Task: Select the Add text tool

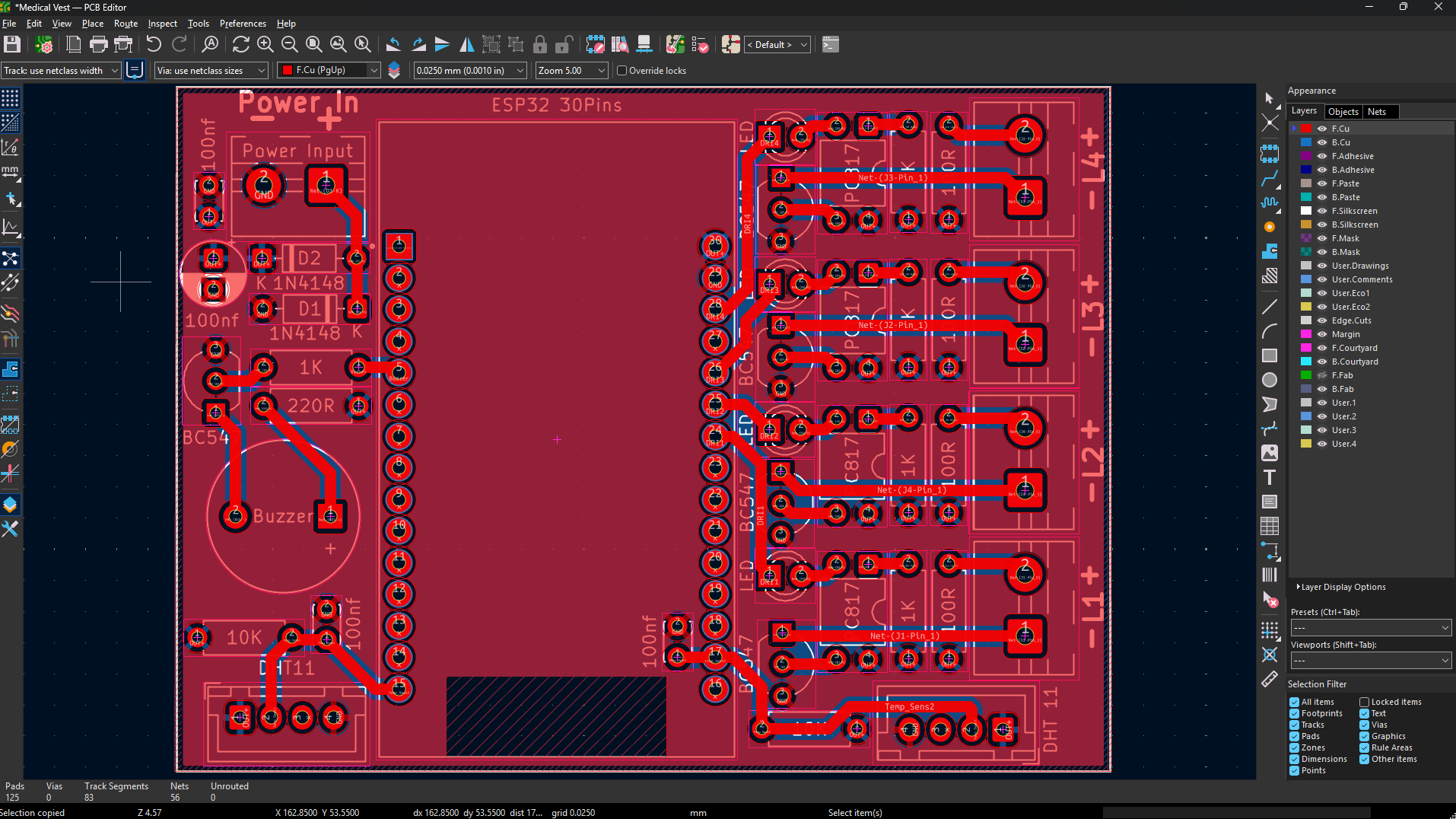Action: pyautogui.click(x=1269, y=477)
